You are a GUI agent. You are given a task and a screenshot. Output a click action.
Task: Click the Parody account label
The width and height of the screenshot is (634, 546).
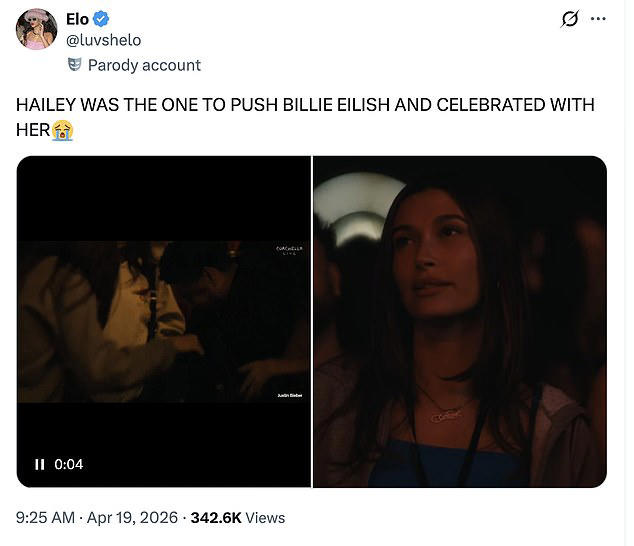144,65
